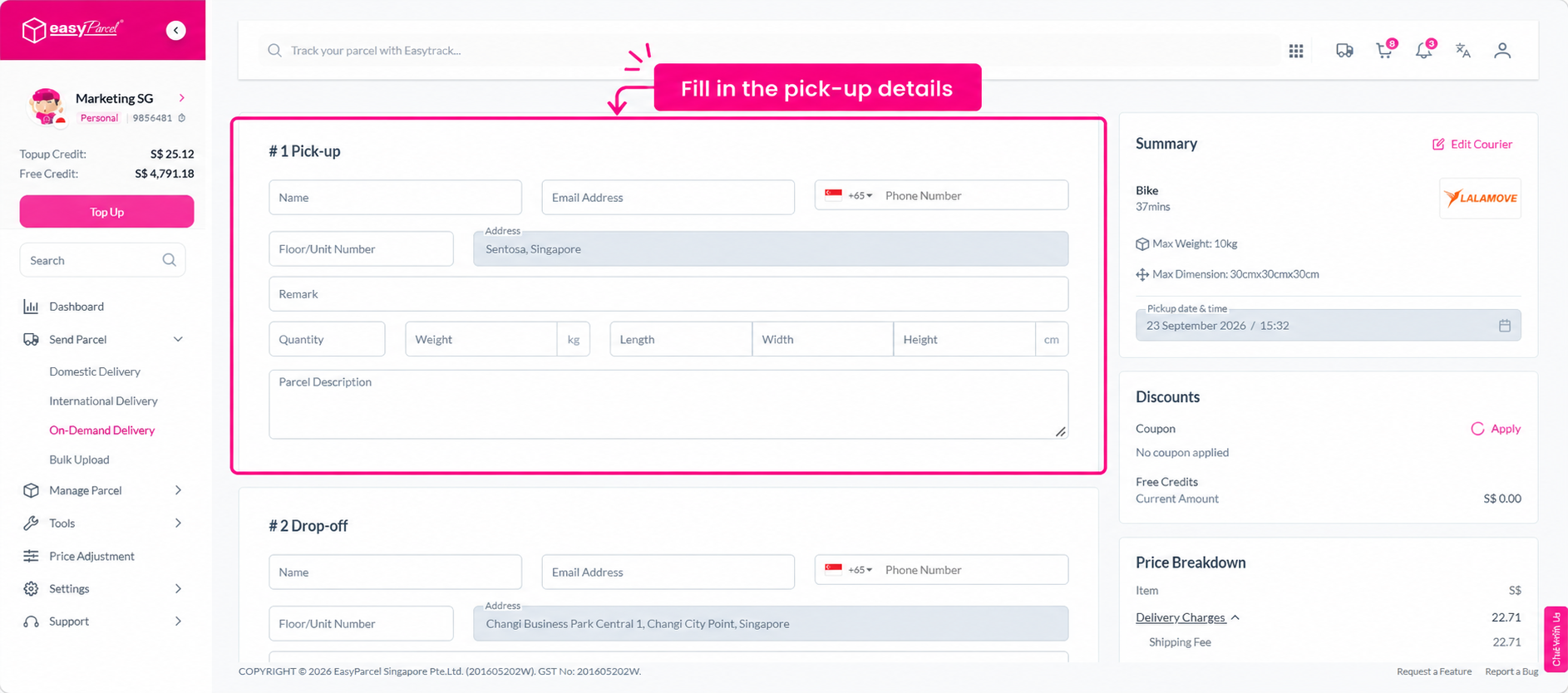The image size is (1568, 693).
Task: Apply a coupon in Discounts
Action: (x=1496, y=429)
